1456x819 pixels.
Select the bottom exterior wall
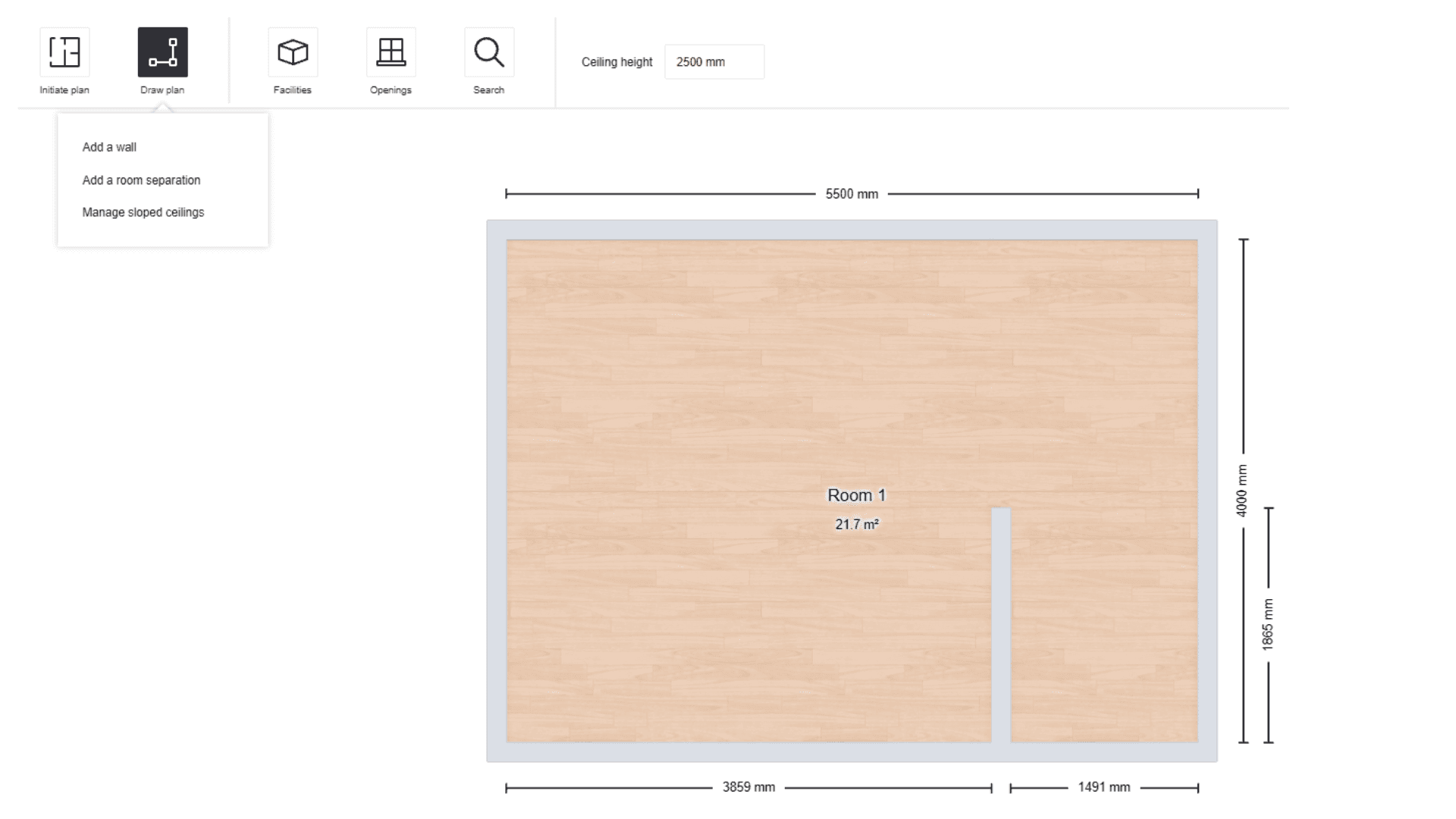[852, 752]
